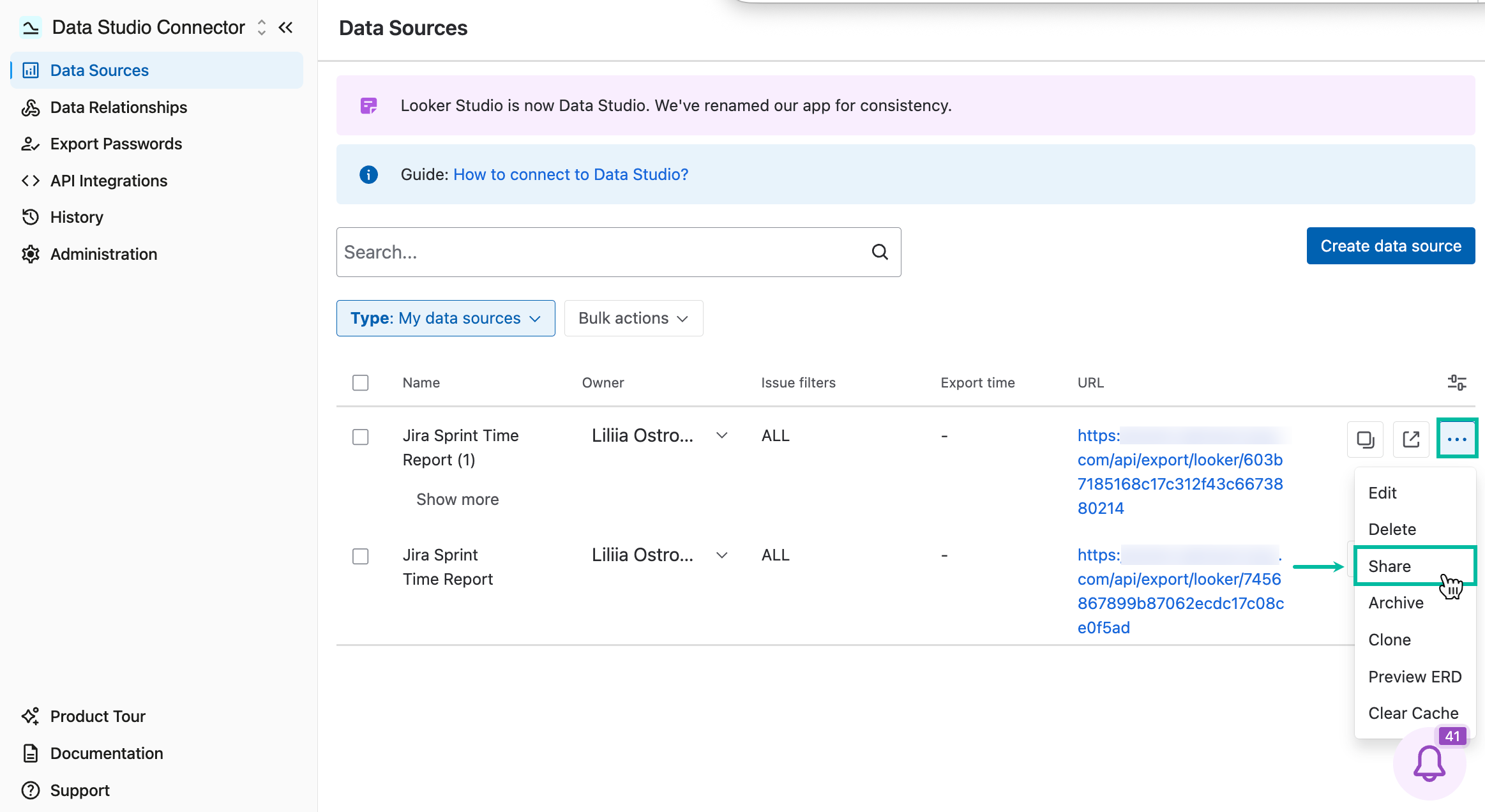Tick the select-all checkbox in table header
The width and height of the screenshot is (1485, 812).
[361, 382]
